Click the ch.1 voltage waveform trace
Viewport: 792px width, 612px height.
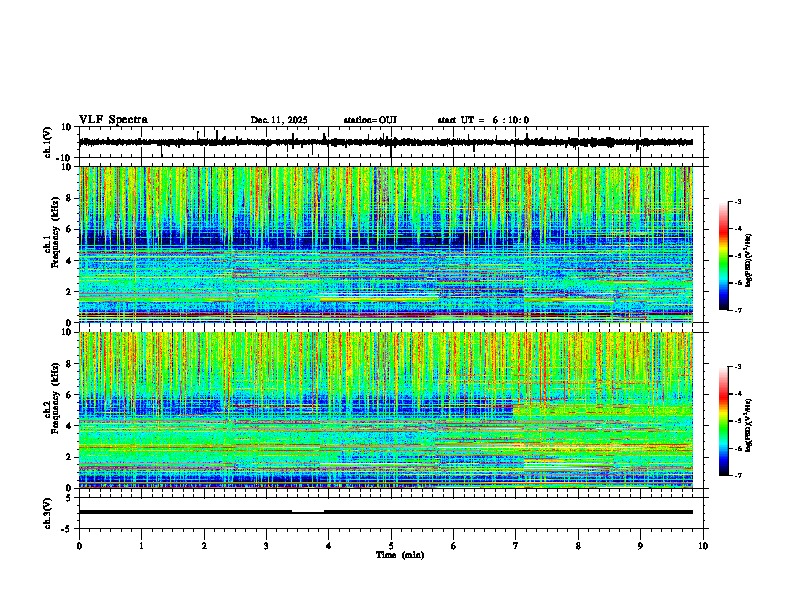tap(386, 142)
